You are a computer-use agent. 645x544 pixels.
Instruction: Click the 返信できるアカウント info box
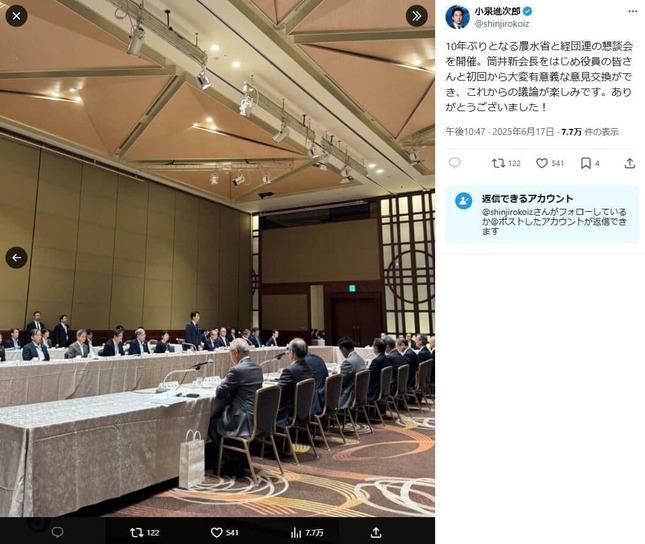pos(542,214)
